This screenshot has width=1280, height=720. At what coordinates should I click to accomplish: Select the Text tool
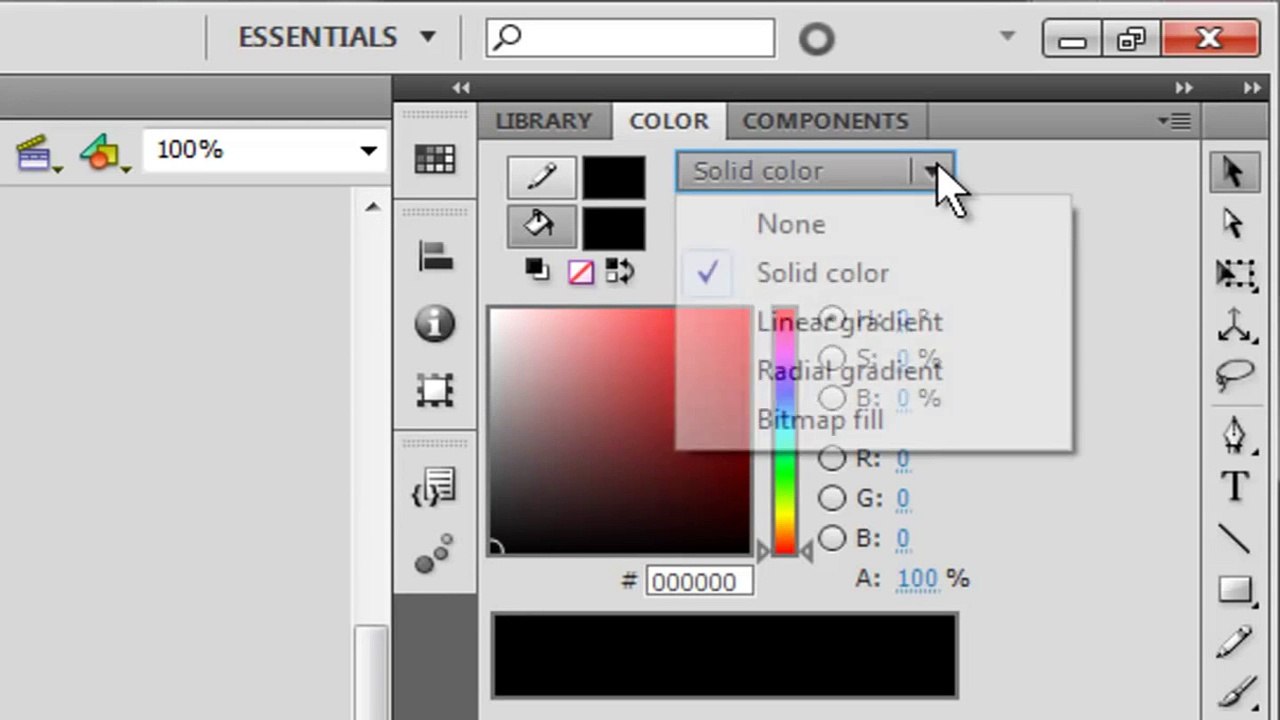point(1235,487)
